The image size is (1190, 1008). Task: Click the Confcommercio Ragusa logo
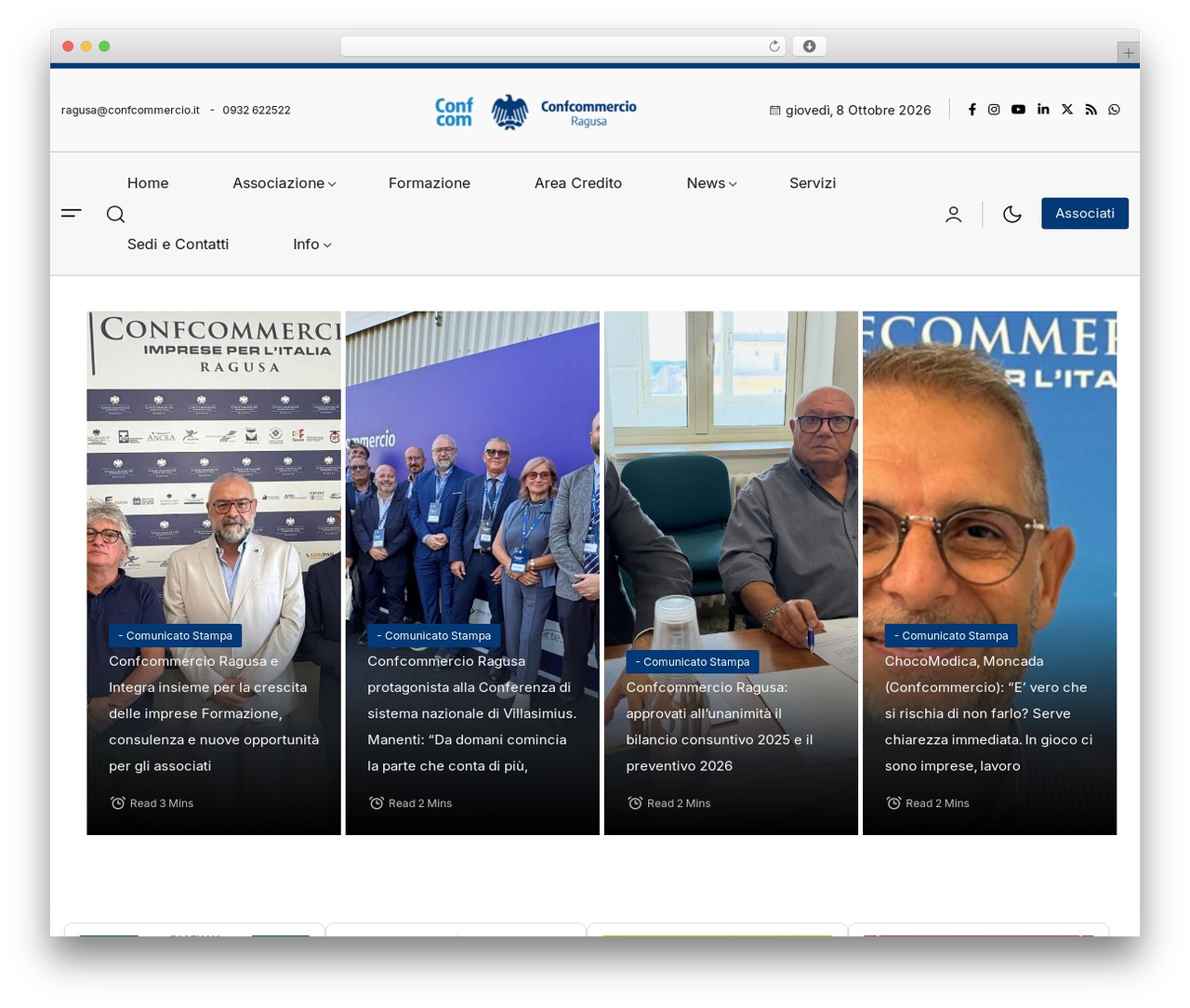coord(535,112)
